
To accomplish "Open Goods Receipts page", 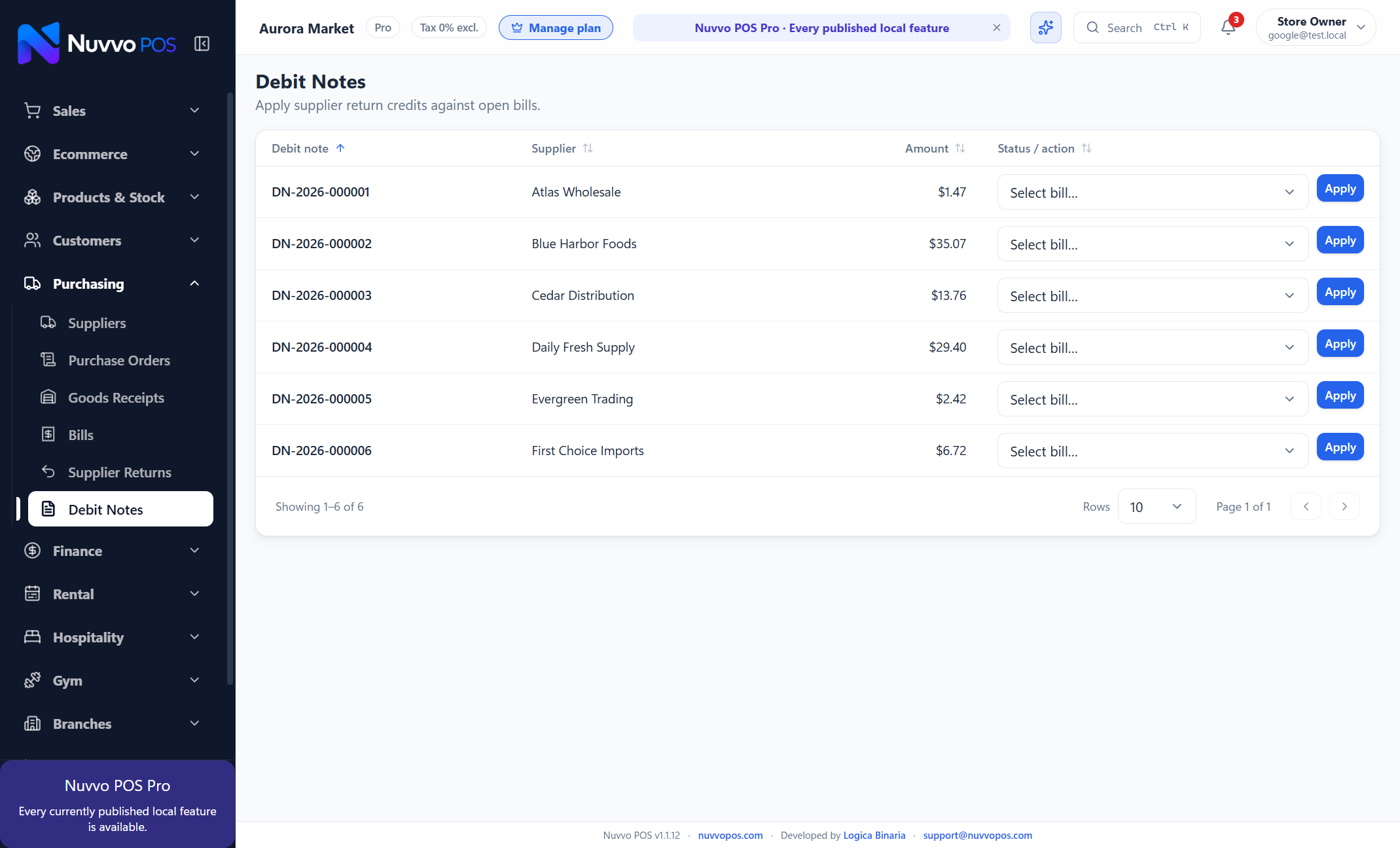I will (121, 397).
